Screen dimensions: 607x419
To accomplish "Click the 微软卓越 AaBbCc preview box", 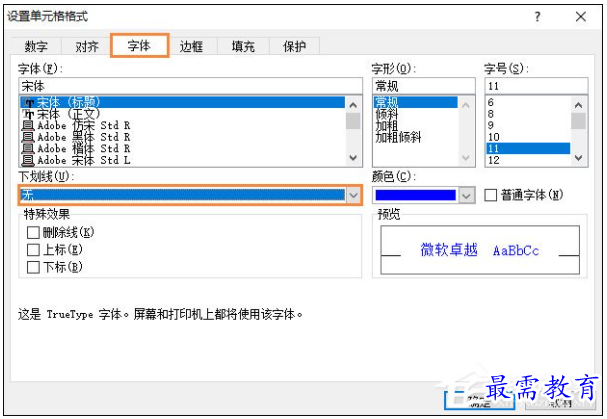I will tap(480, 250).
